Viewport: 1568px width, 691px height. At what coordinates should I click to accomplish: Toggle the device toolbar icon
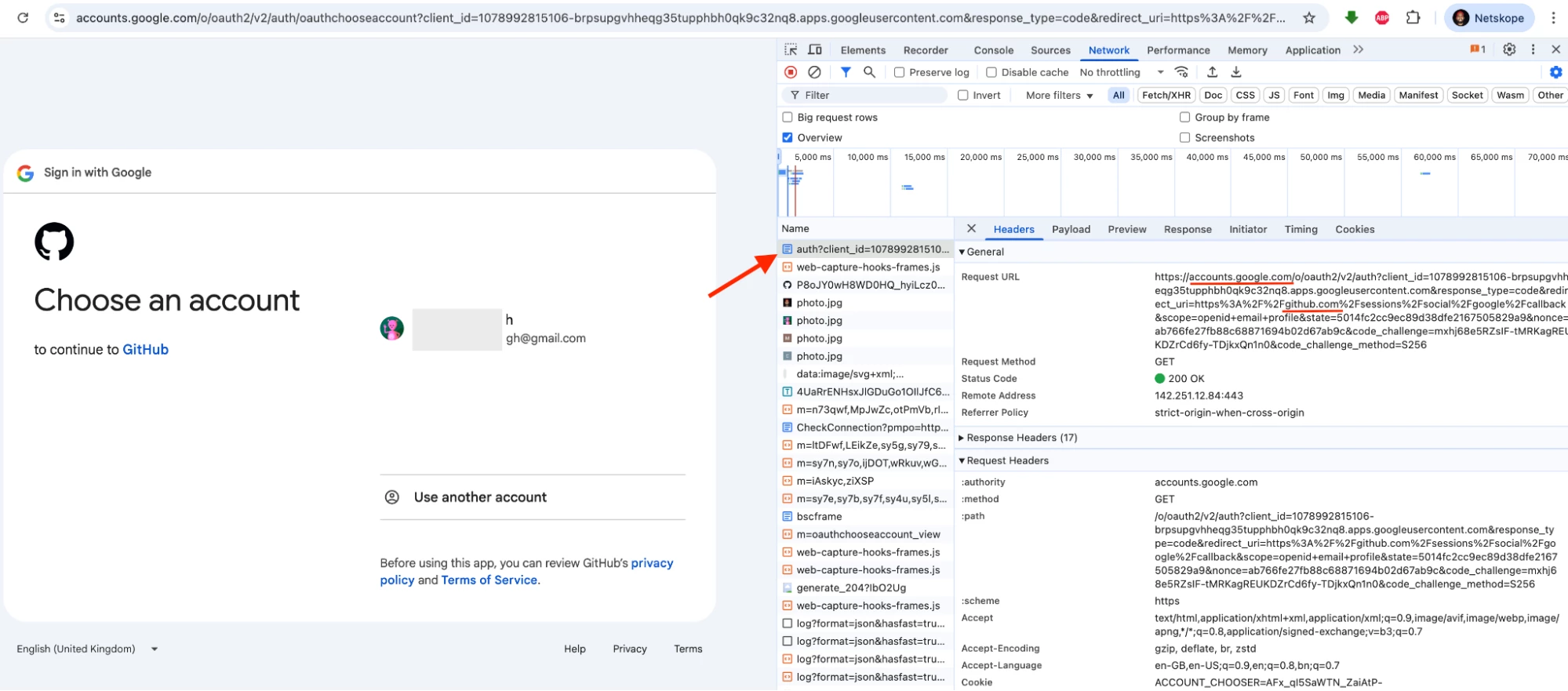(815, 49)
